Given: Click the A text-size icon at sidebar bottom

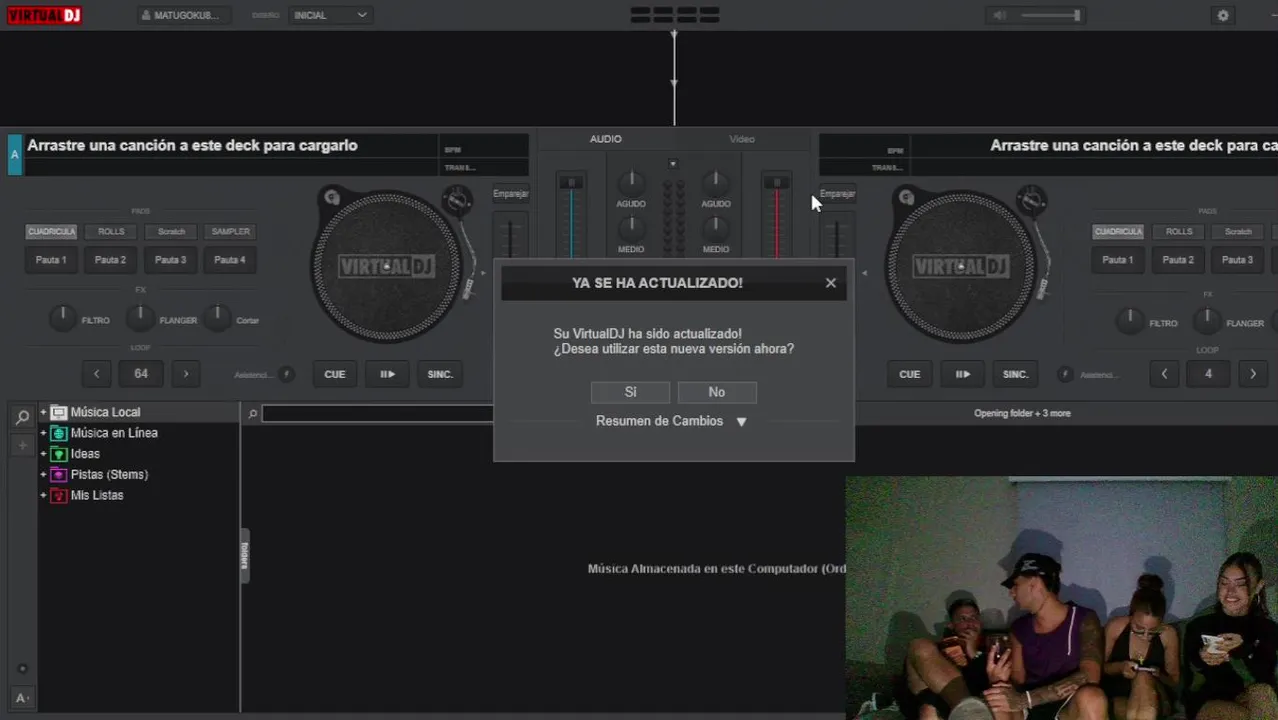Looking at the screenshot, I should 22,698.
